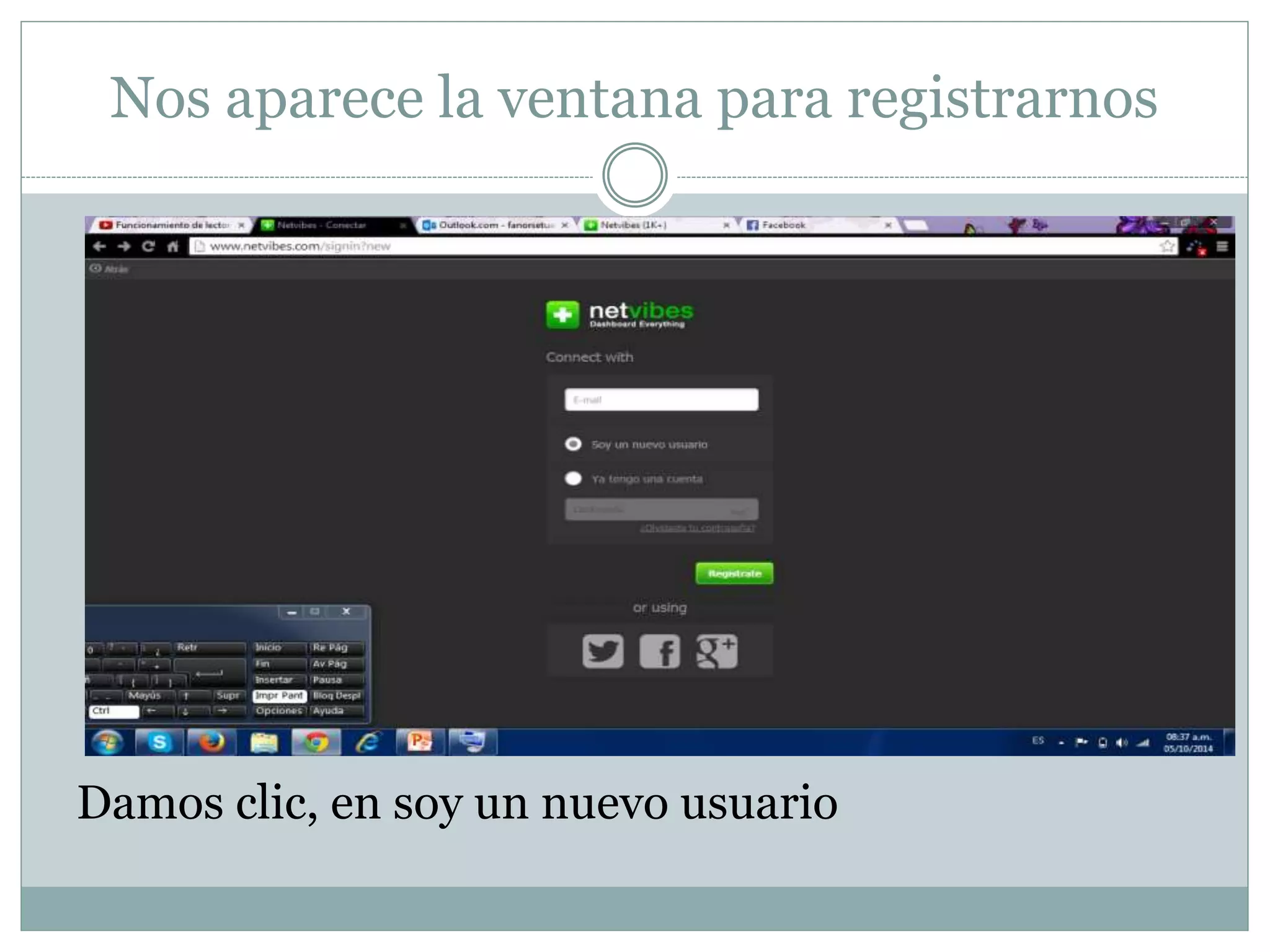This screenshot has width=1270, height=952.
Task: Click the 'Bloq Despl' on-screen key
Action: [337, 695]
